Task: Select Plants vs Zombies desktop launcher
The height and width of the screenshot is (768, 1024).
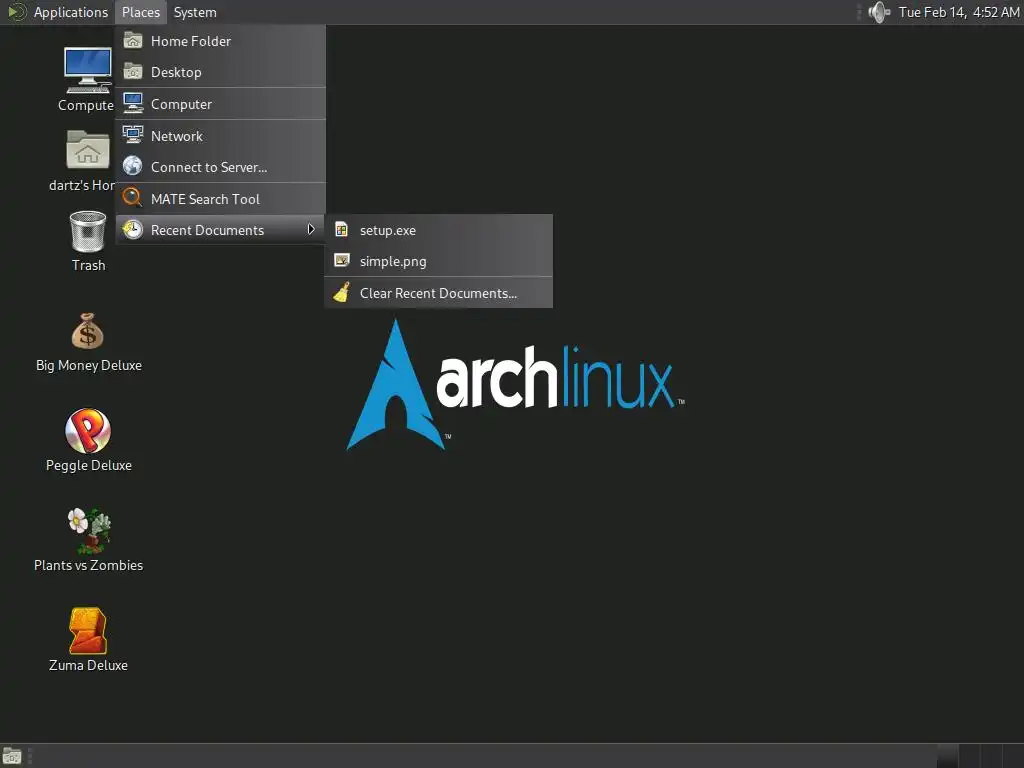Action: point(88,540)
